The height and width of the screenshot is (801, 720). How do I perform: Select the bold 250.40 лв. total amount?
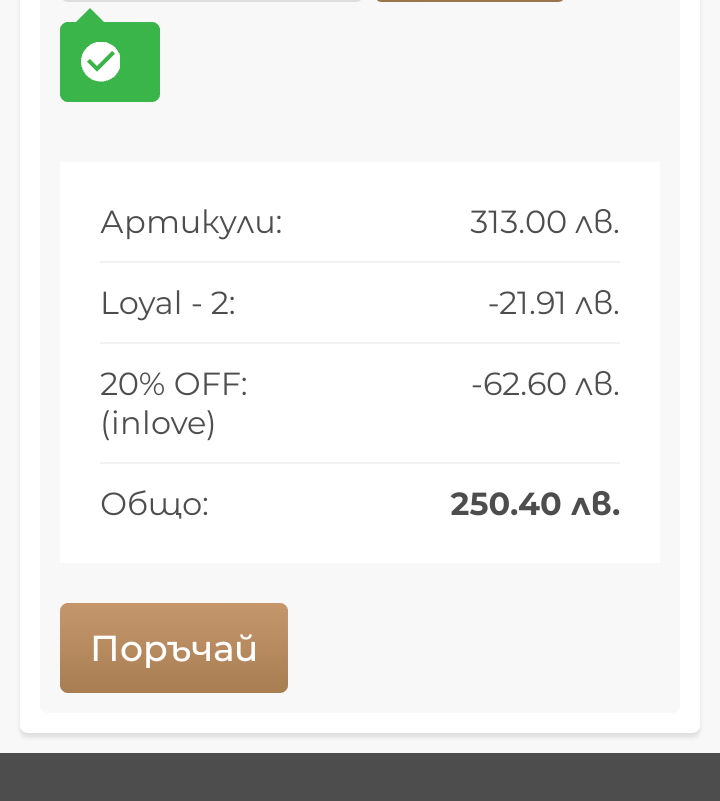(535, 504)
